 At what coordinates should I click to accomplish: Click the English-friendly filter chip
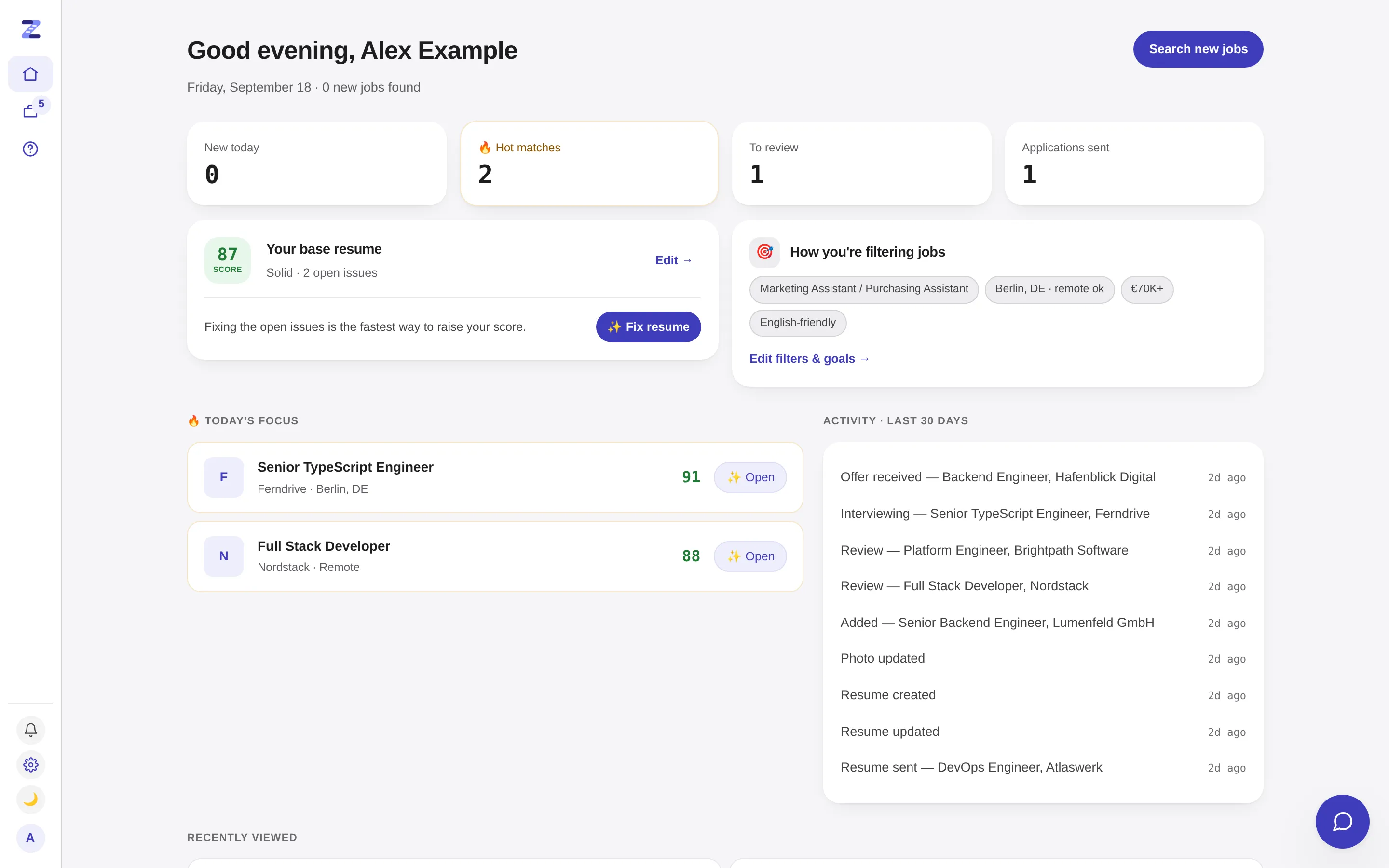[x=797, y=323]
